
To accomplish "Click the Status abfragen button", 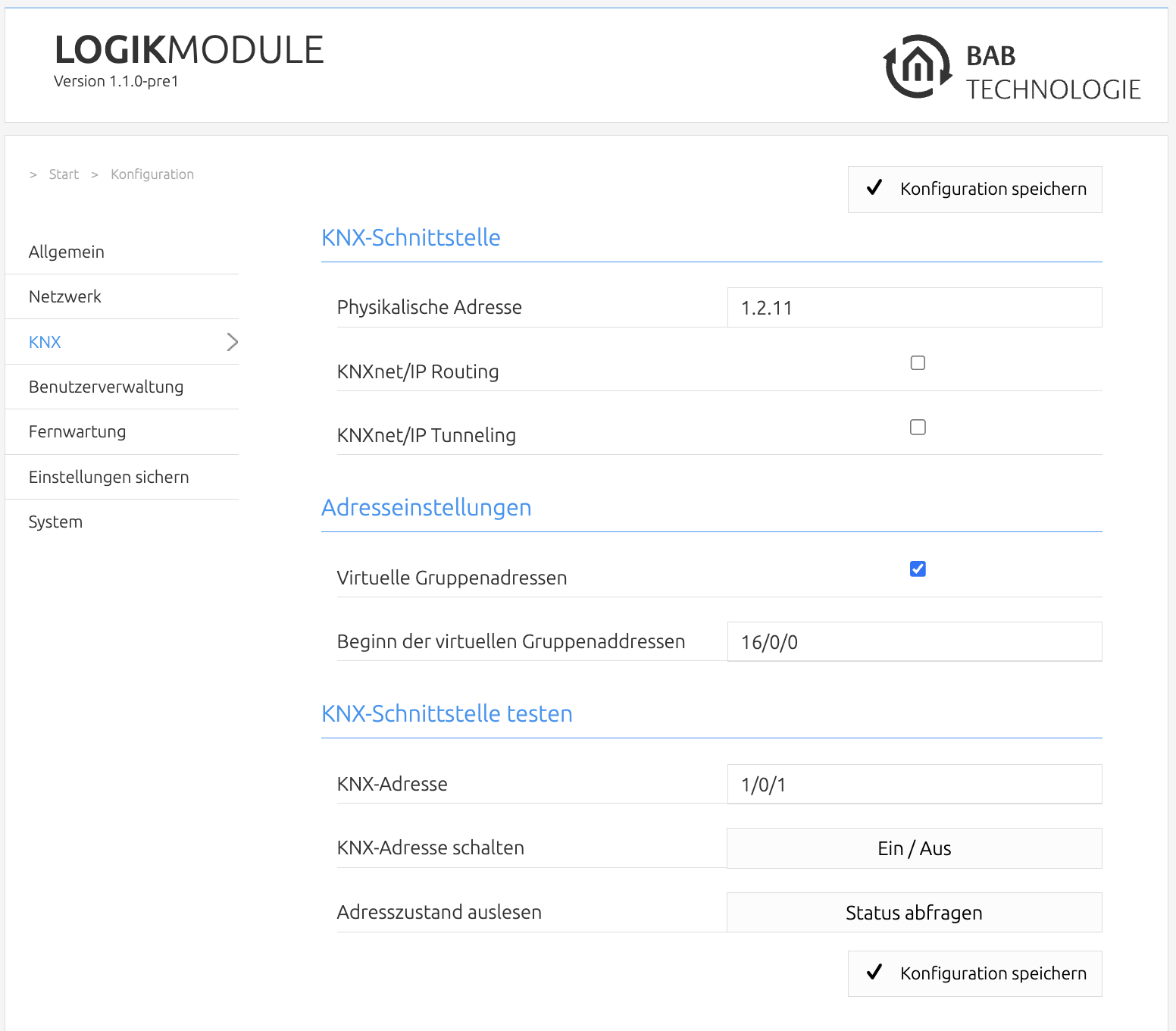I will tap(915, 912).
